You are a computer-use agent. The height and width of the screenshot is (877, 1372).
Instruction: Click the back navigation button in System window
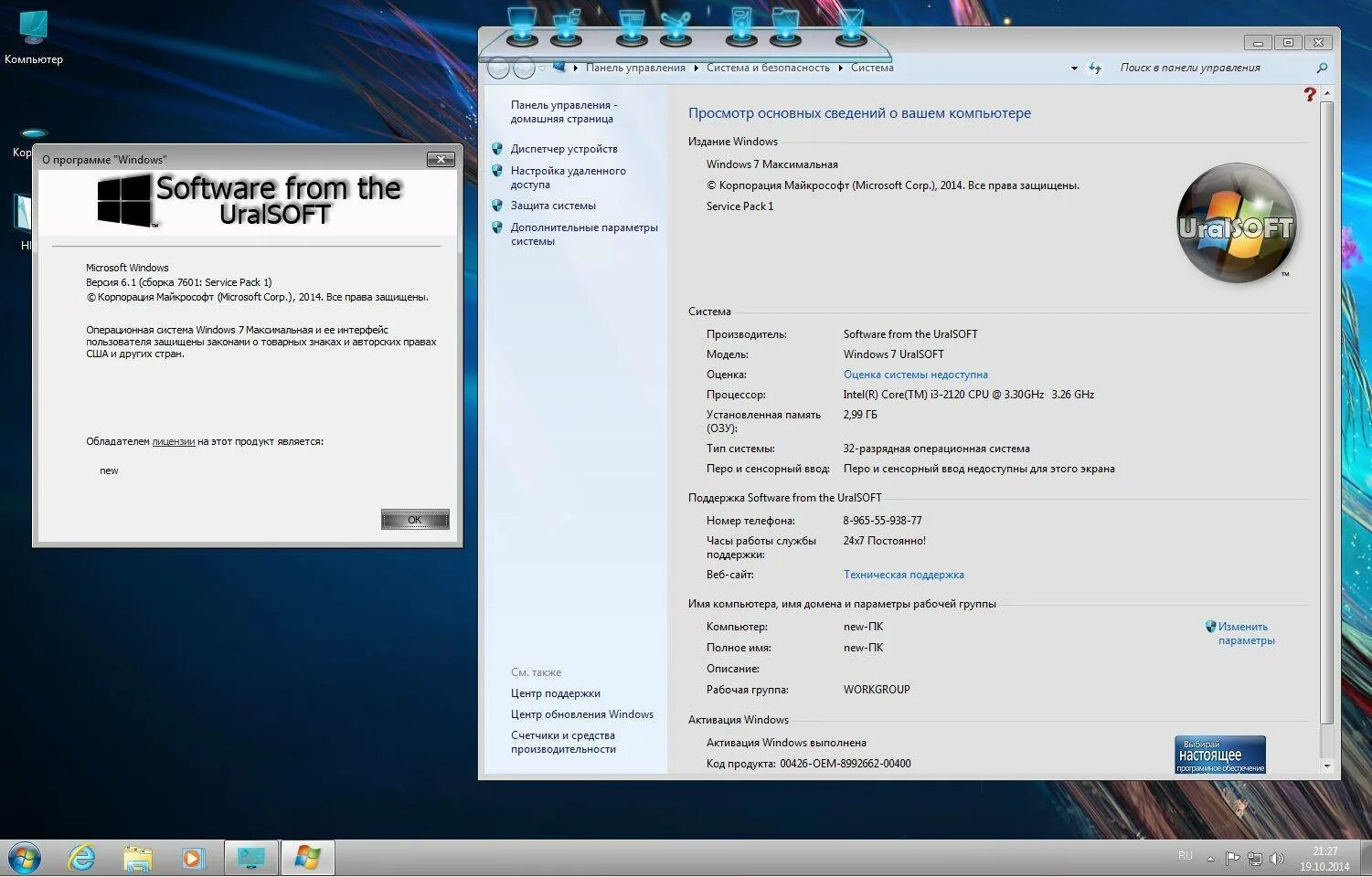(498, 68)
